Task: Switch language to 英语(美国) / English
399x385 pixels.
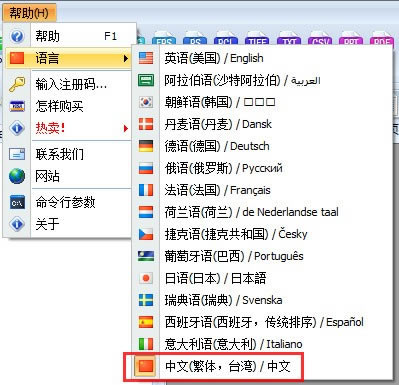Action: pyautogui.click(x=262, y=58)
